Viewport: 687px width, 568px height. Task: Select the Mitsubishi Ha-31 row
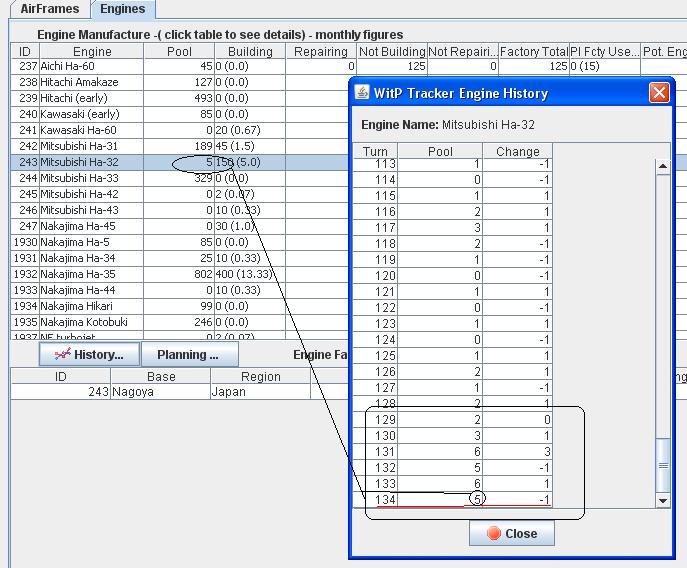pyautogui.click(x=180, y=146)
